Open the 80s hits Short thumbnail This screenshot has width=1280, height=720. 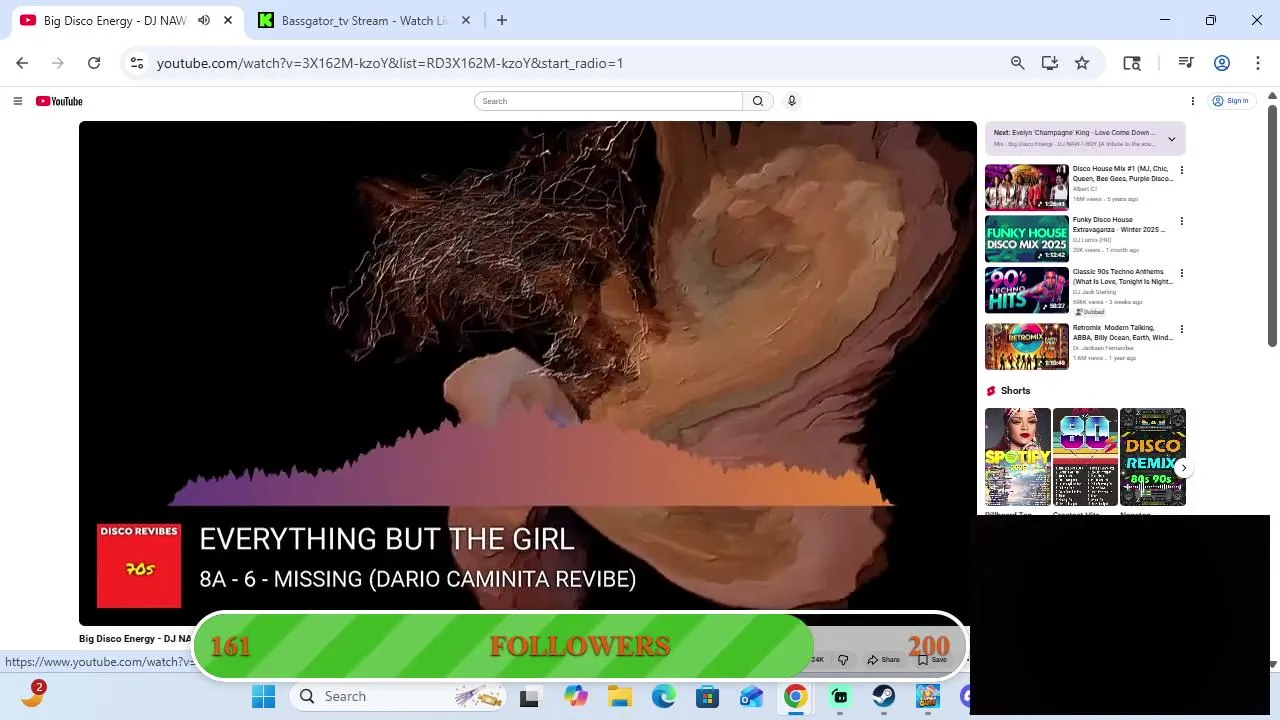pyautogui.click(x=1085, y=457)
